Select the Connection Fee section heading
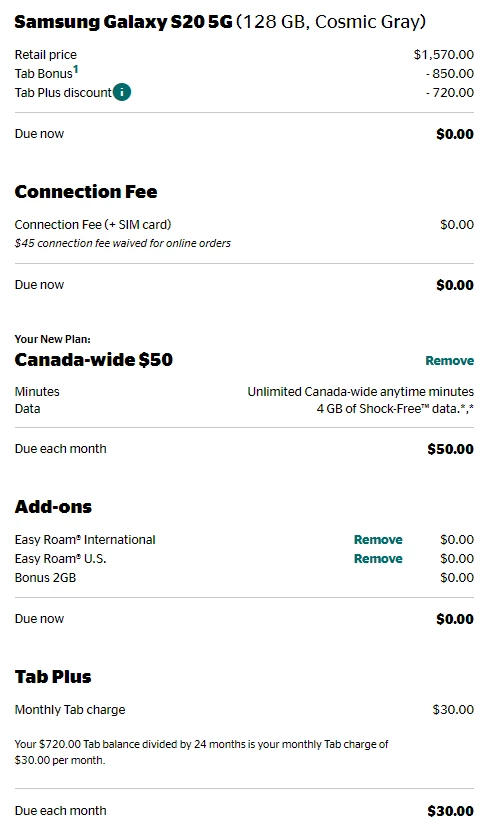Screen dimensions: 490x834 click(x=86, y=191)
